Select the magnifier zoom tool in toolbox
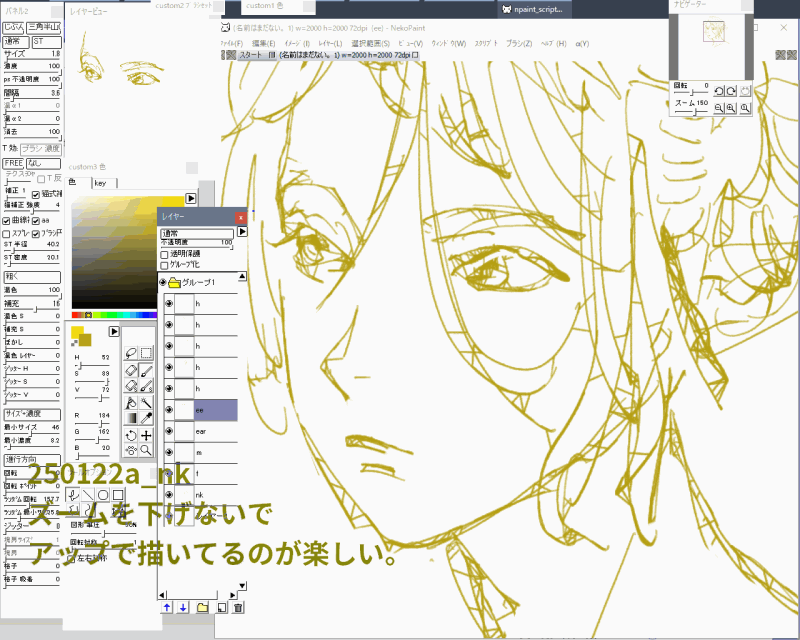 (146, 450)
